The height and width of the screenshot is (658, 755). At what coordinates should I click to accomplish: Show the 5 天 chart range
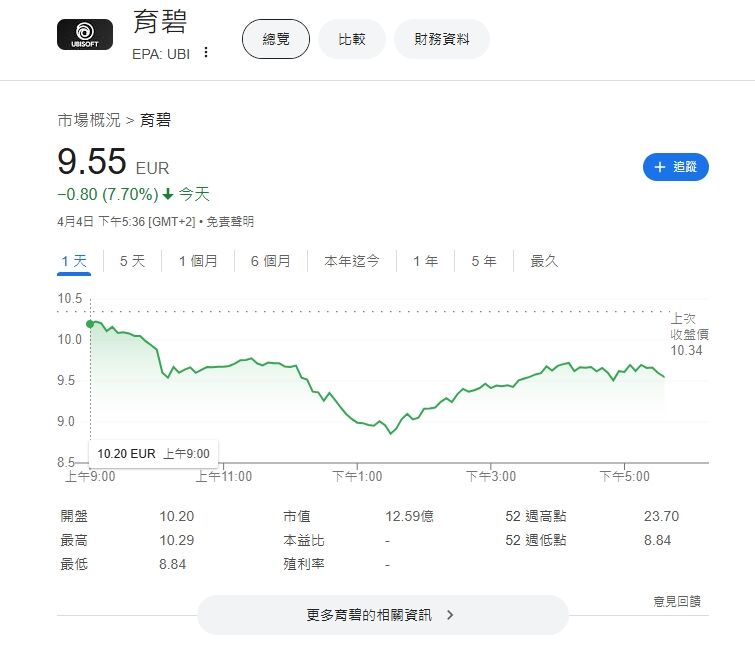(132, 261)
